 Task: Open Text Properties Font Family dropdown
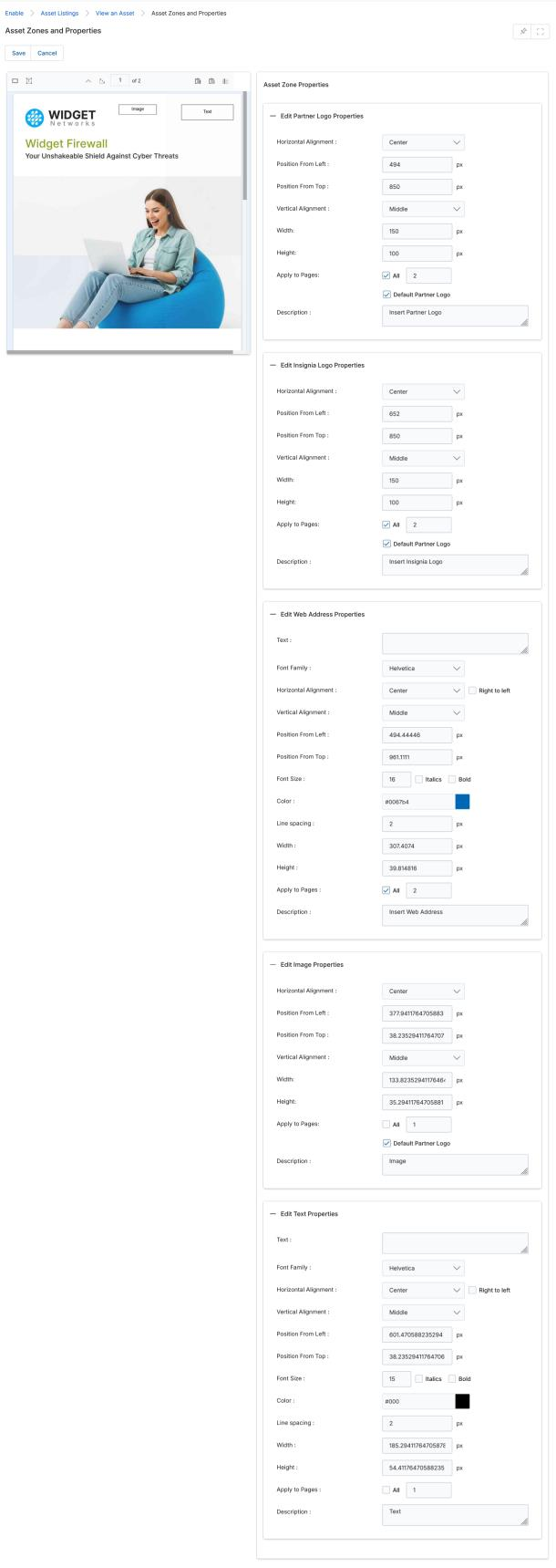(x=423, y=1268)
